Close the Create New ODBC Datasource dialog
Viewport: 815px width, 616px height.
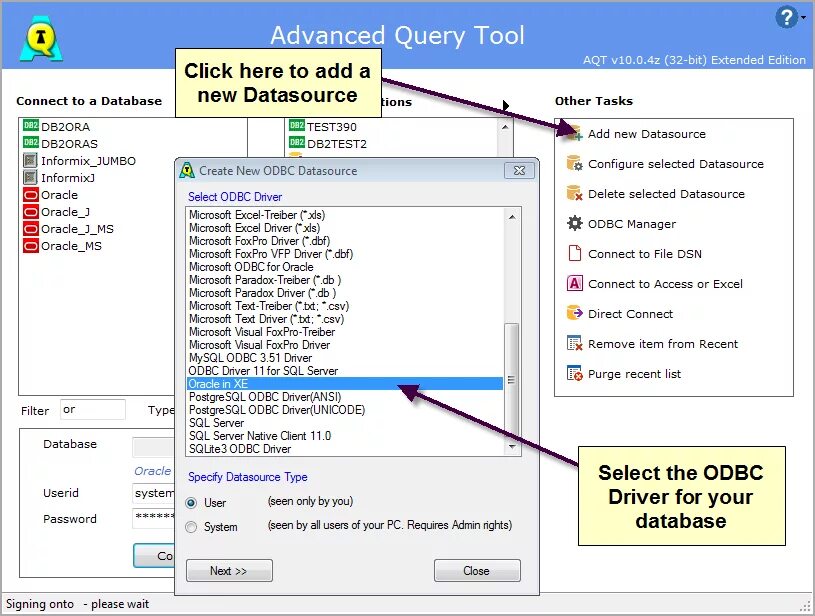point(519,171)
